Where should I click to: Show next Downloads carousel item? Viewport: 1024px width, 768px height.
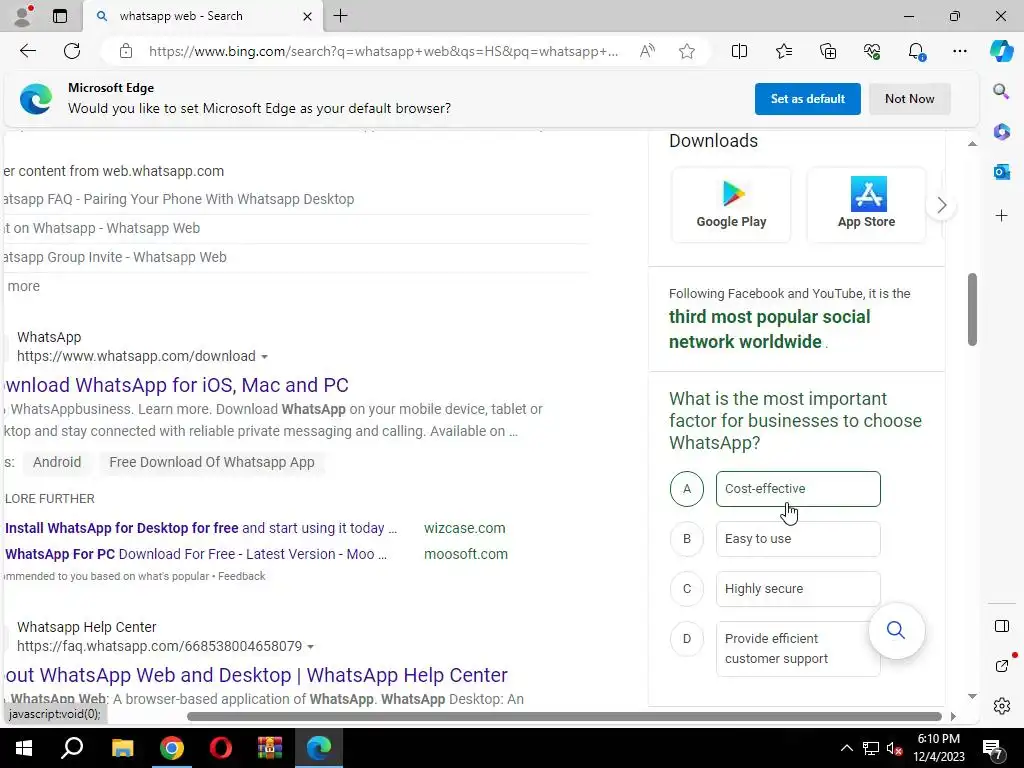tap(941, 205)
